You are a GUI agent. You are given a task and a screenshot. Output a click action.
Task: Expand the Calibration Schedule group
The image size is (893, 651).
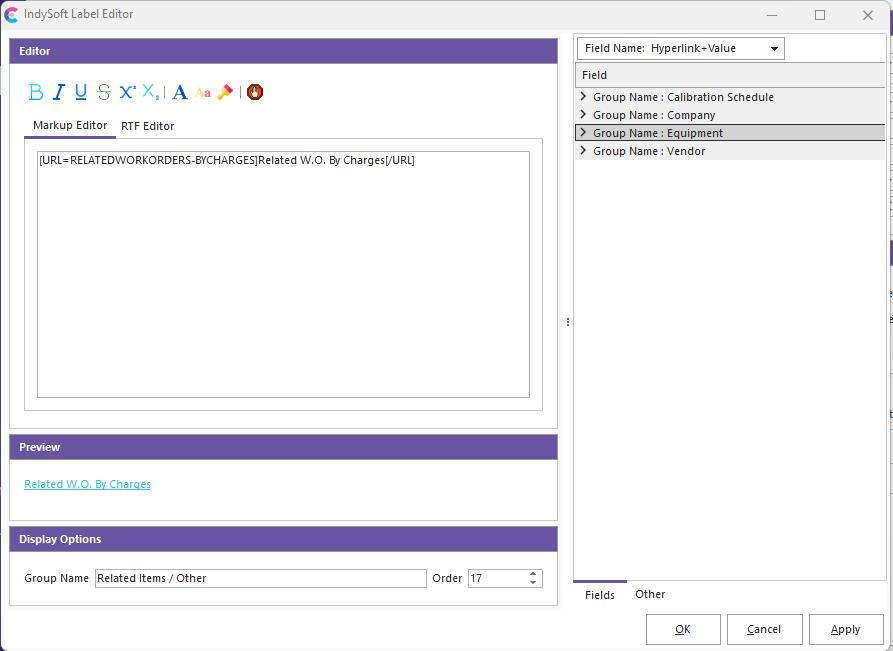pos(583,97)
